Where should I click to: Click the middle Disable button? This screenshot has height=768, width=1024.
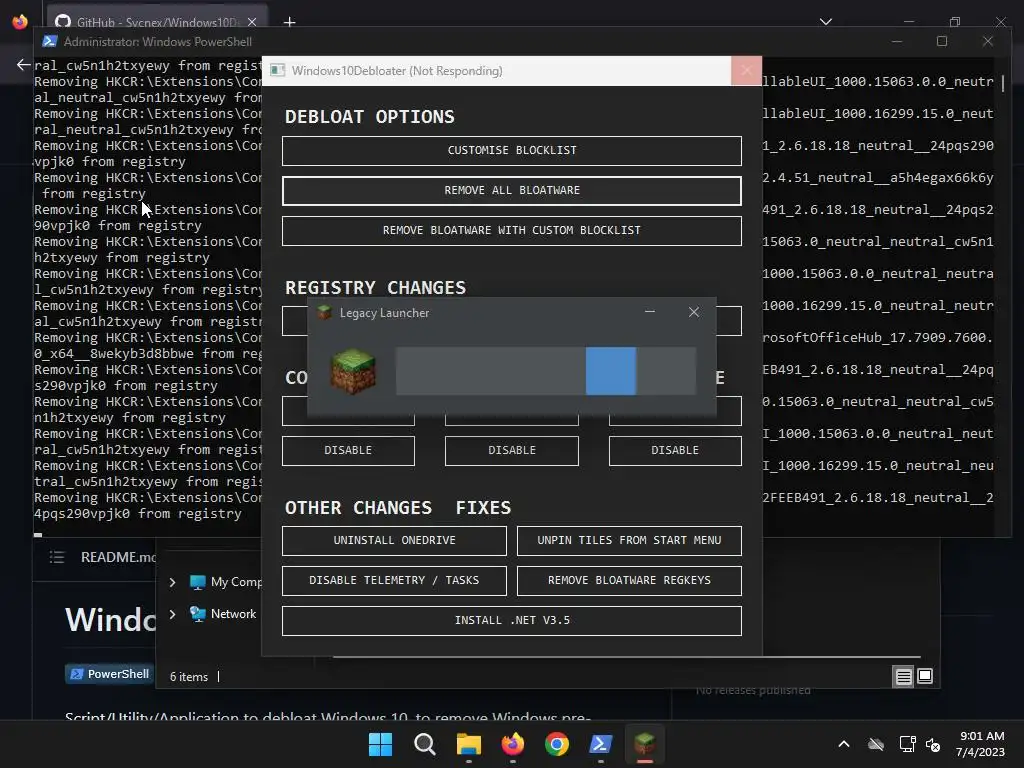(x=511, y=451)
